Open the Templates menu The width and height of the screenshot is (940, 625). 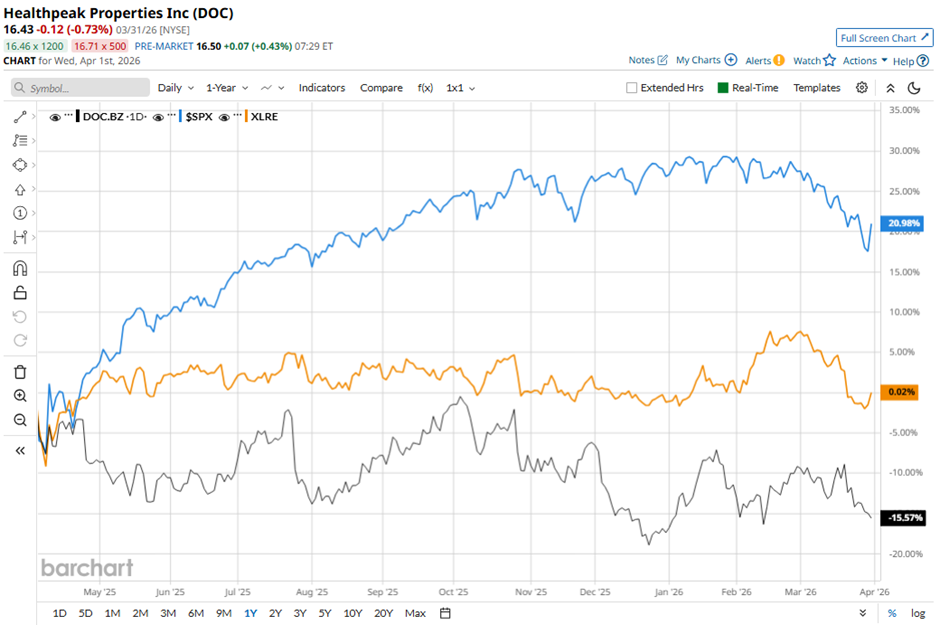click(x=817, y=88)
